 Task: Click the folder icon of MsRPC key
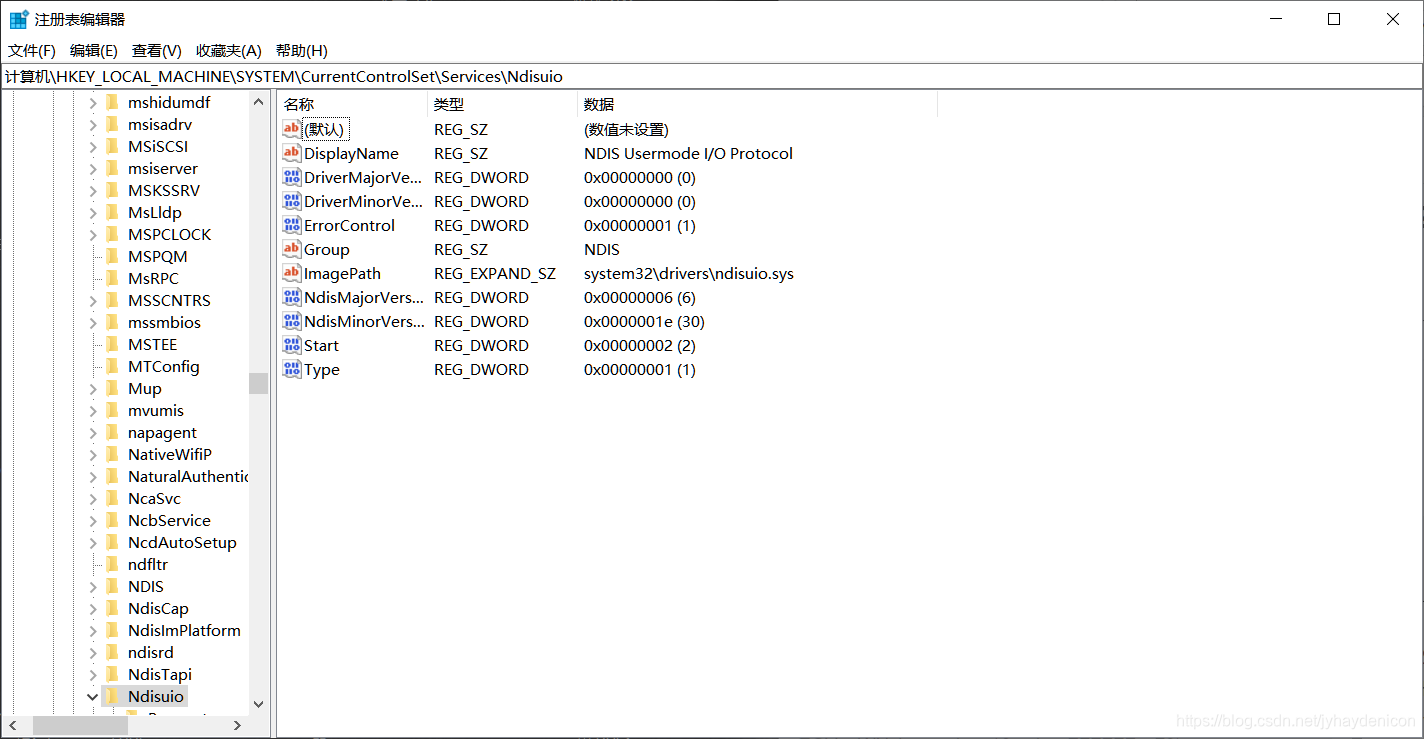[112, 278]
